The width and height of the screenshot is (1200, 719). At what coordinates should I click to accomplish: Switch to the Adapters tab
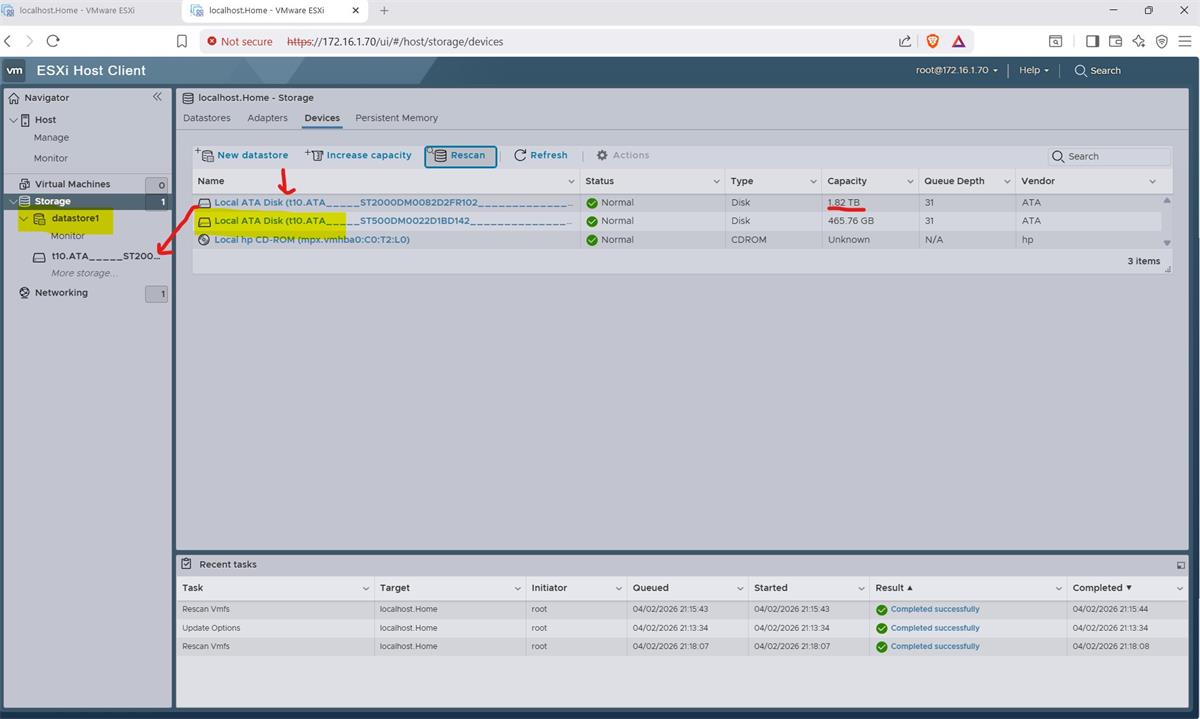coord(267,118)
